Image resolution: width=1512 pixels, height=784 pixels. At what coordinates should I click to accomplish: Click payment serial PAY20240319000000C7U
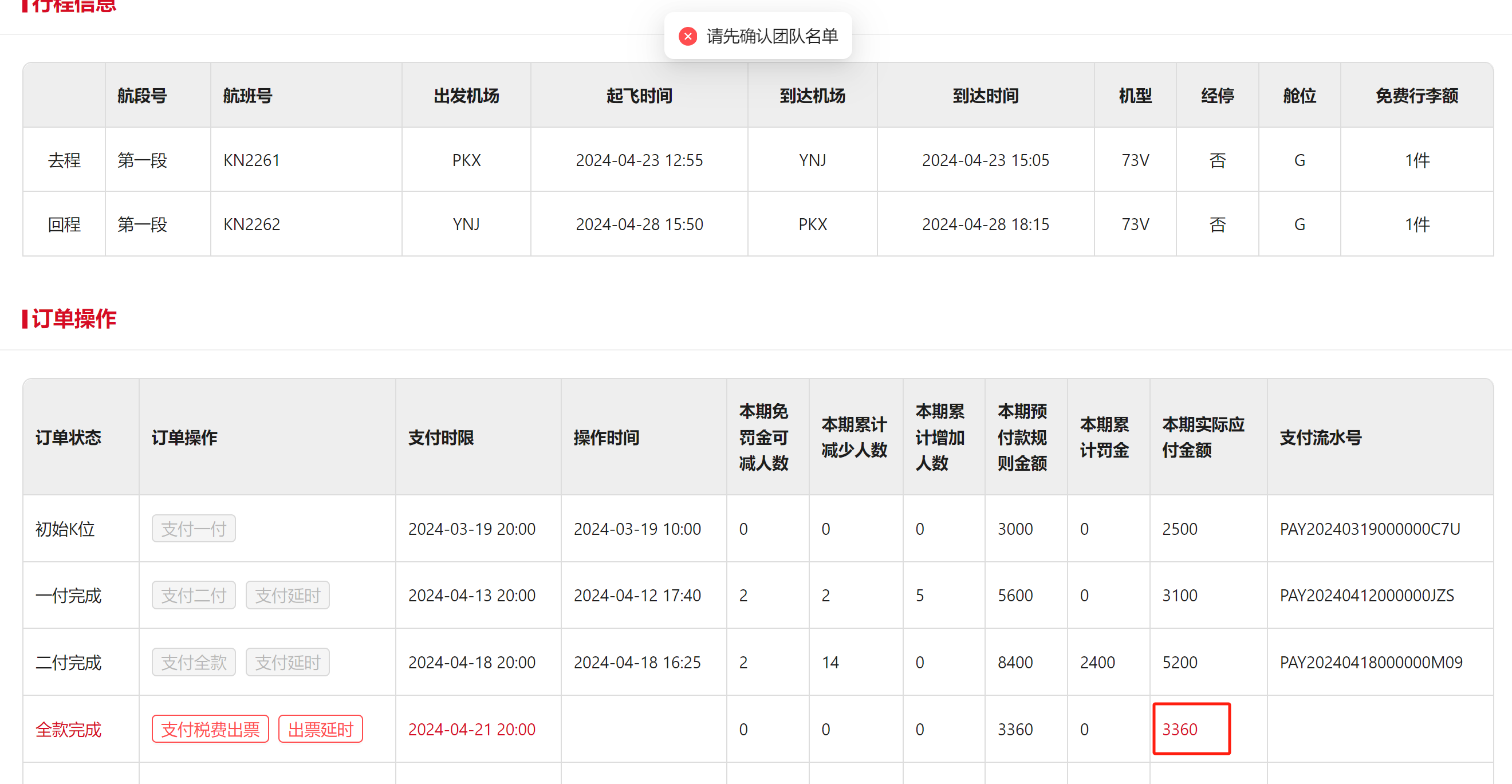tap(1369, 529)
